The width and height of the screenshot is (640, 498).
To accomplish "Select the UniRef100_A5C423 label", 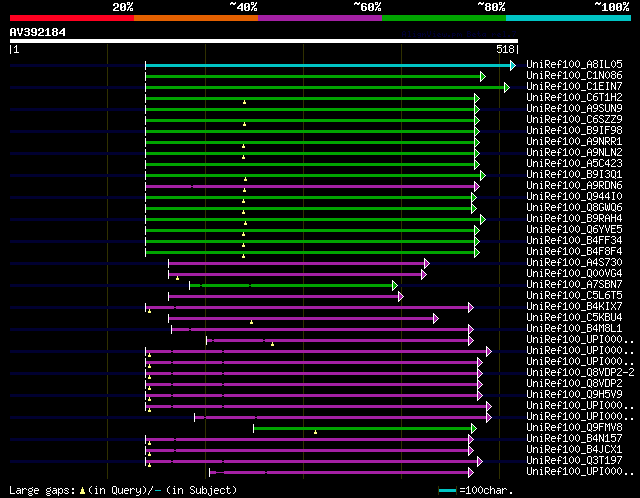I will [x=574, y=163].
